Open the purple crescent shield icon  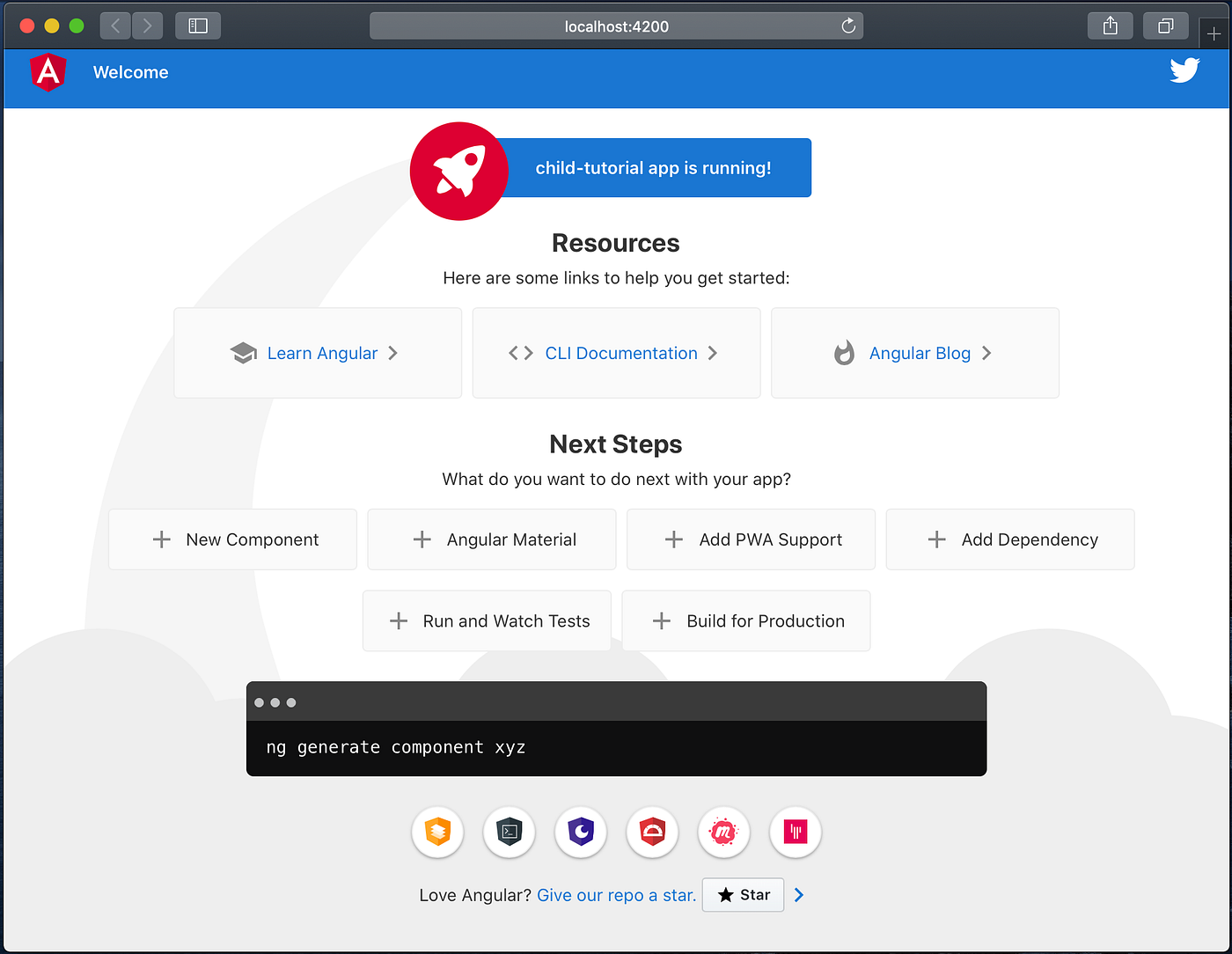coord(581,832)
